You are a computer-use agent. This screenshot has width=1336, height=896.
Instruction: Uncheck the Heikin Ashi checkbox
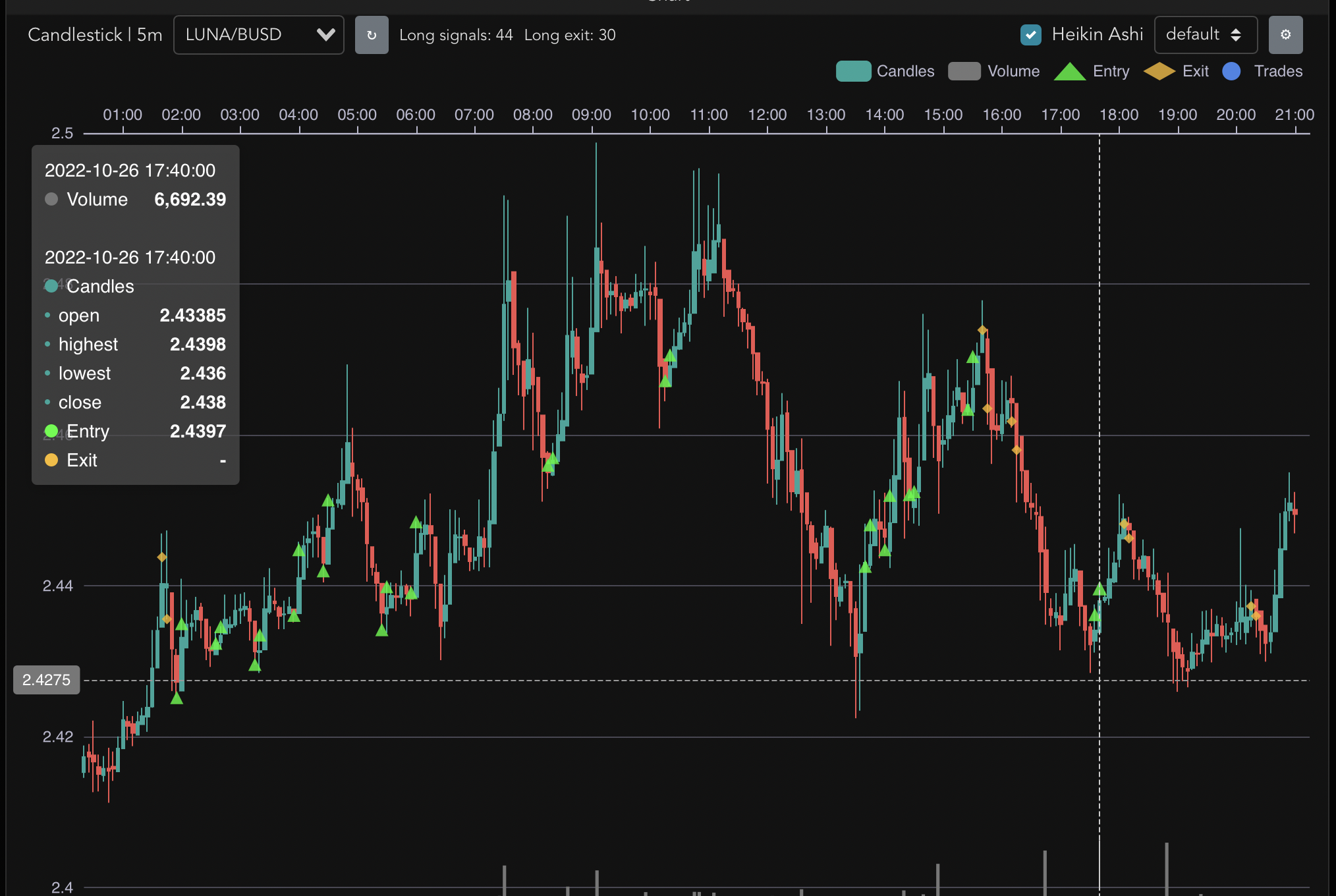[x=1030, y=34]
